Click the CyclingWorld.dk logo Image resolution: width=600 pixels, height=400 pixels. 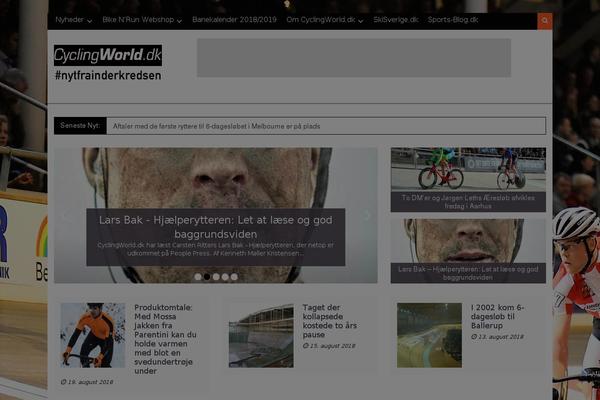tap(108, 56)
